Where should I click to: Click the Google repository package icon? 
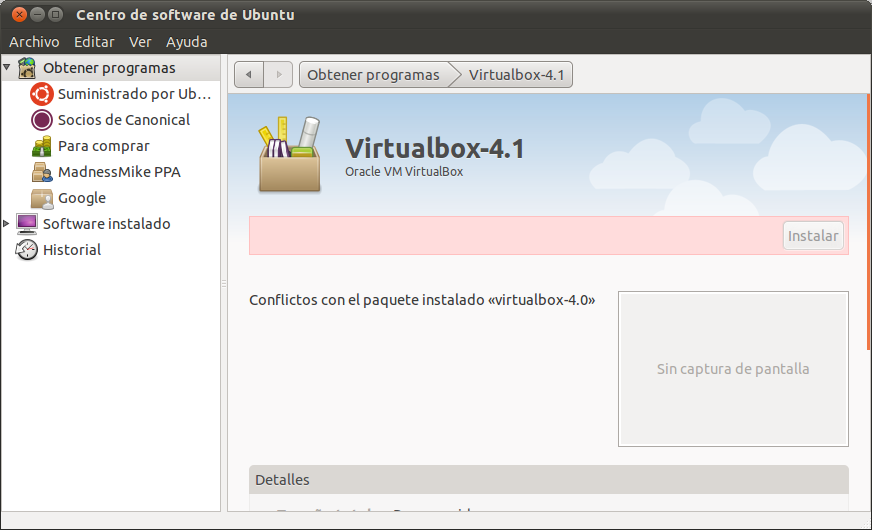coord(42,199)
